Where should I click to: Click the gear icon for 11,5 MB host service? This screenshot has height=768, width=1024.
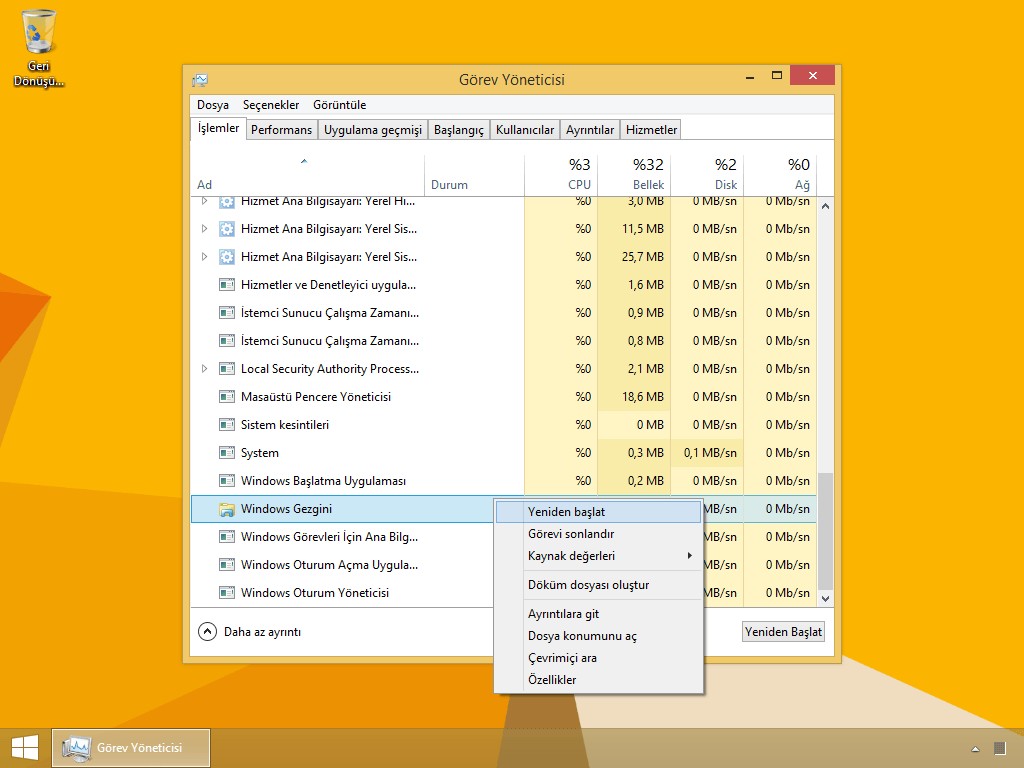click(x=227, y=229)
